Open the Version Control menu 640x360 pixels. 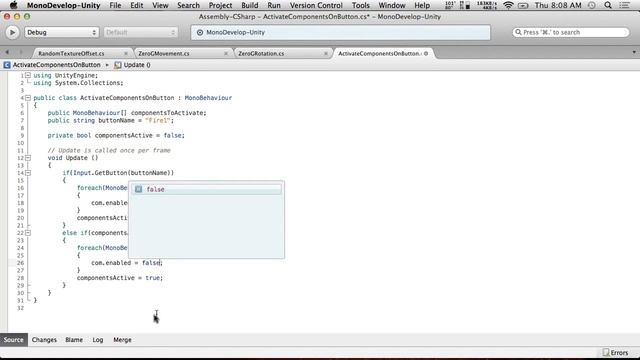tap(316, 5)
